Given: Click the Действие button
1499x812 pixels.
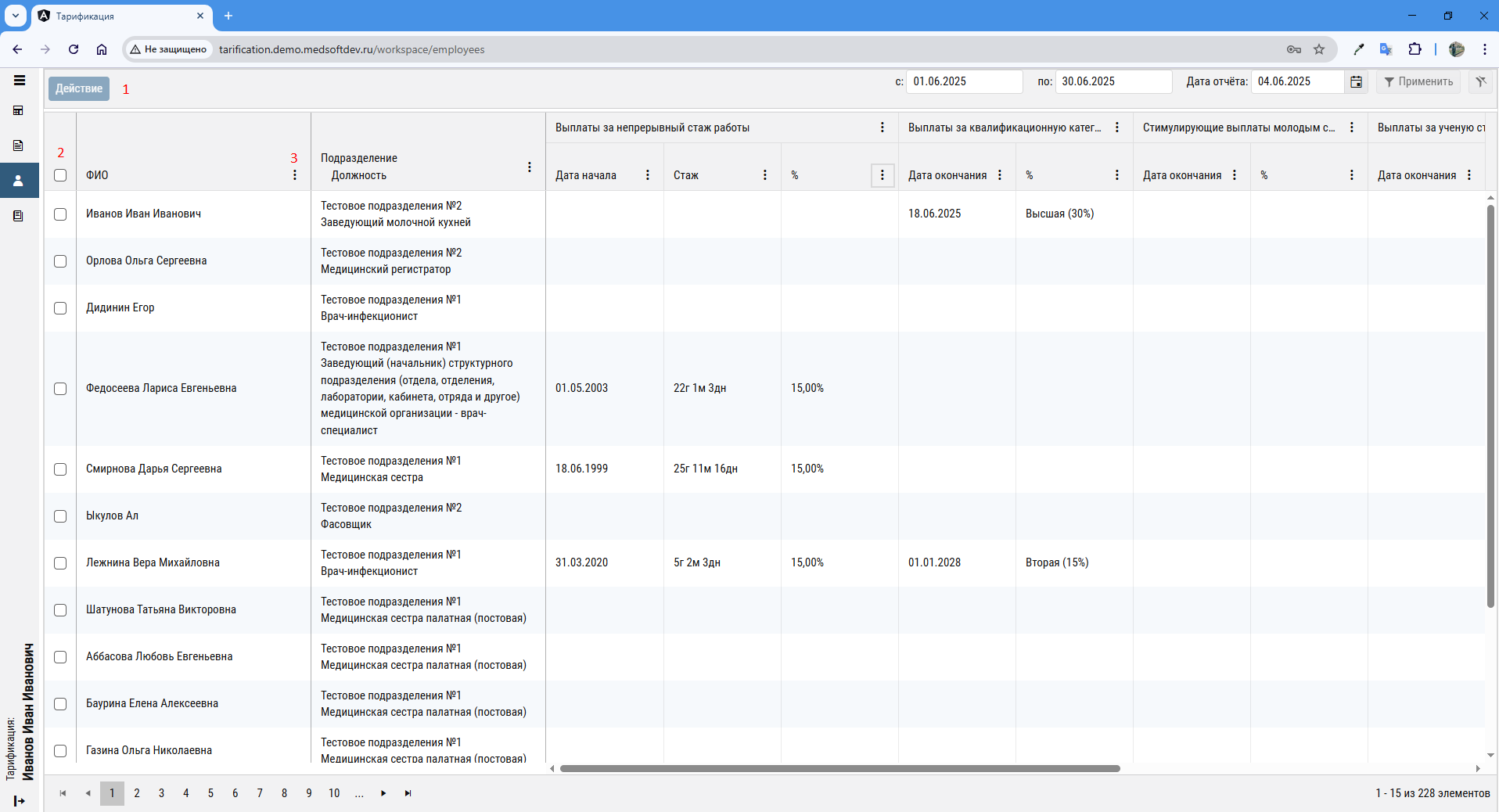Looking at the screenshot, I should (x=79, y=88).
